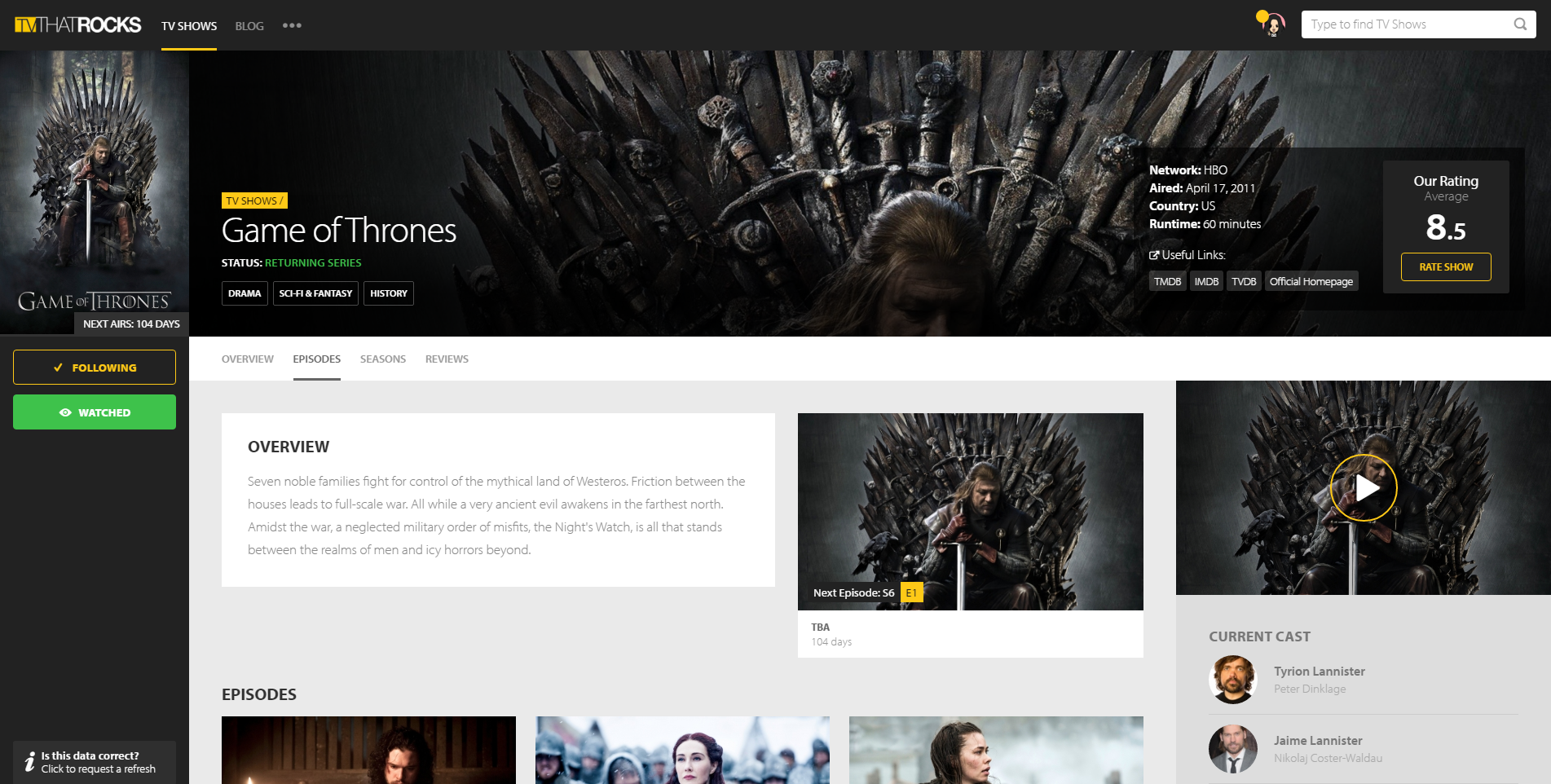Screen dimensions: 1551x784
Task: Click the Game of Thrones poster image
Action: (95, 192)
